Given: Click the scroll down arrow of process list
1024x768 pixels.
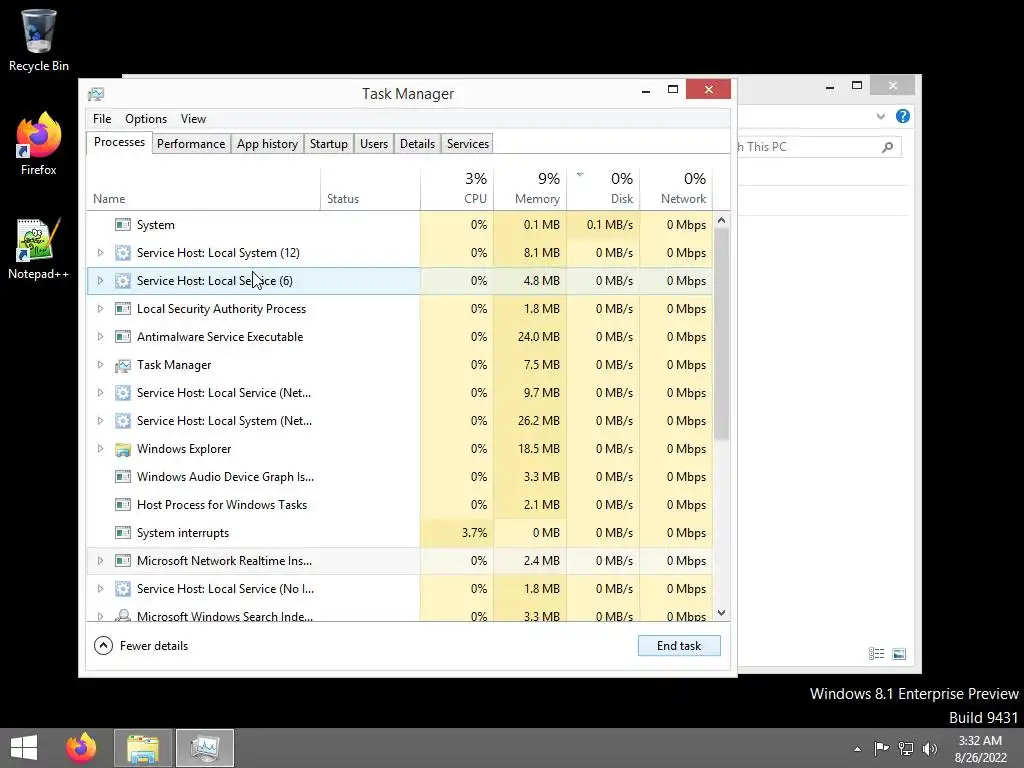Looking at the screenshot, I should (722, 613).
